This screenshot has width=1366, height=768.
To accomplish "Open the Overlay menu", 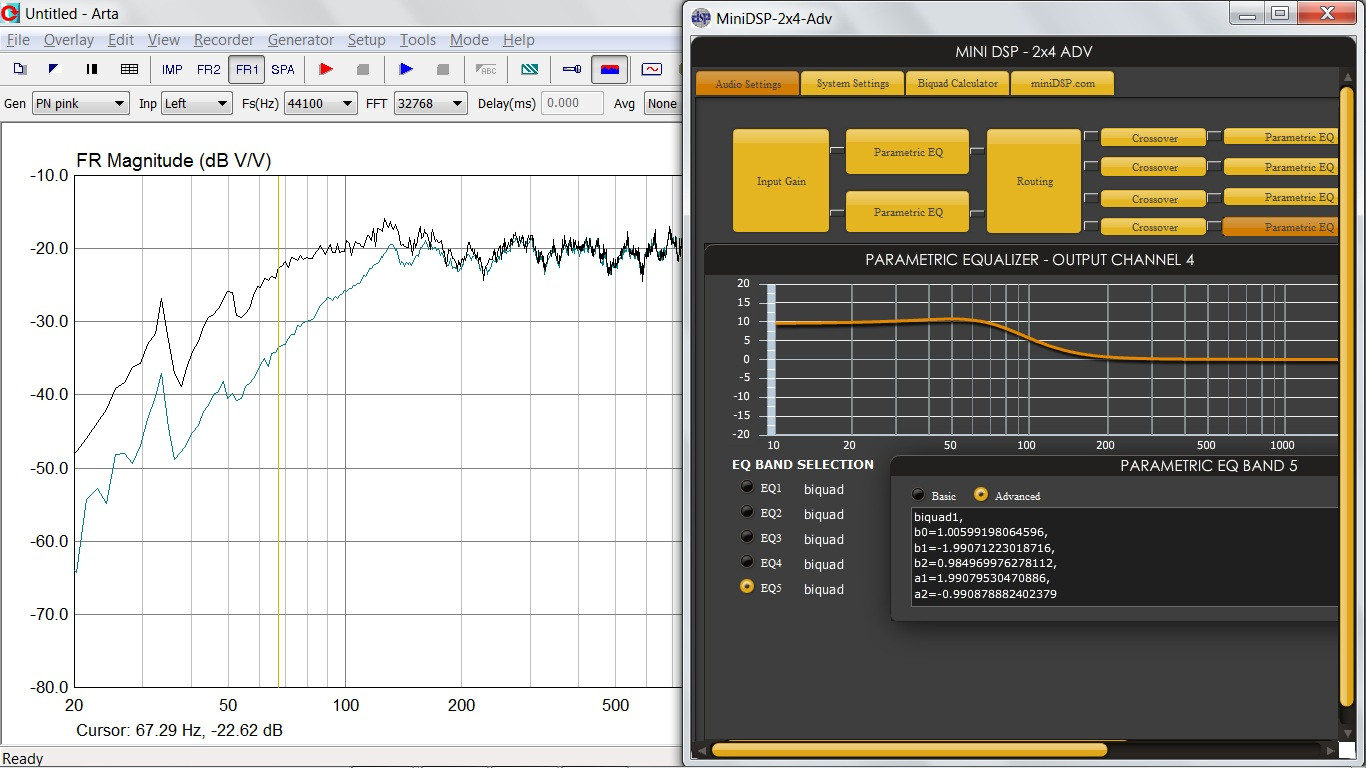I will coord(68,40).
